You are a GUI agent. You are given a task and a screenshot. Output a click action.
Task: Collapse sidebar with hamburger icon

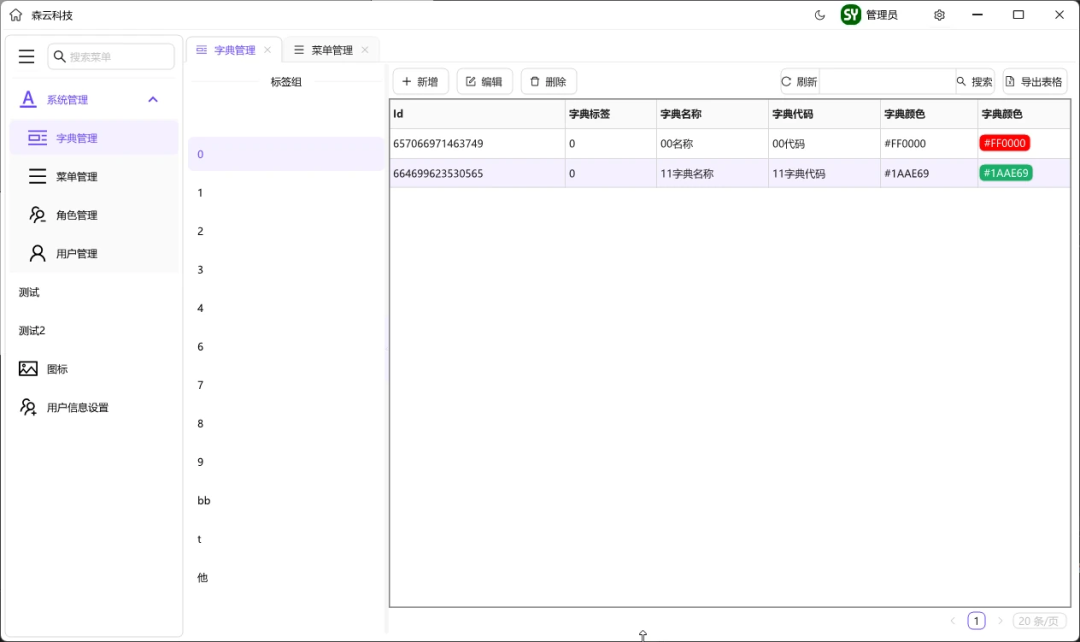click(x=26, y=56)
